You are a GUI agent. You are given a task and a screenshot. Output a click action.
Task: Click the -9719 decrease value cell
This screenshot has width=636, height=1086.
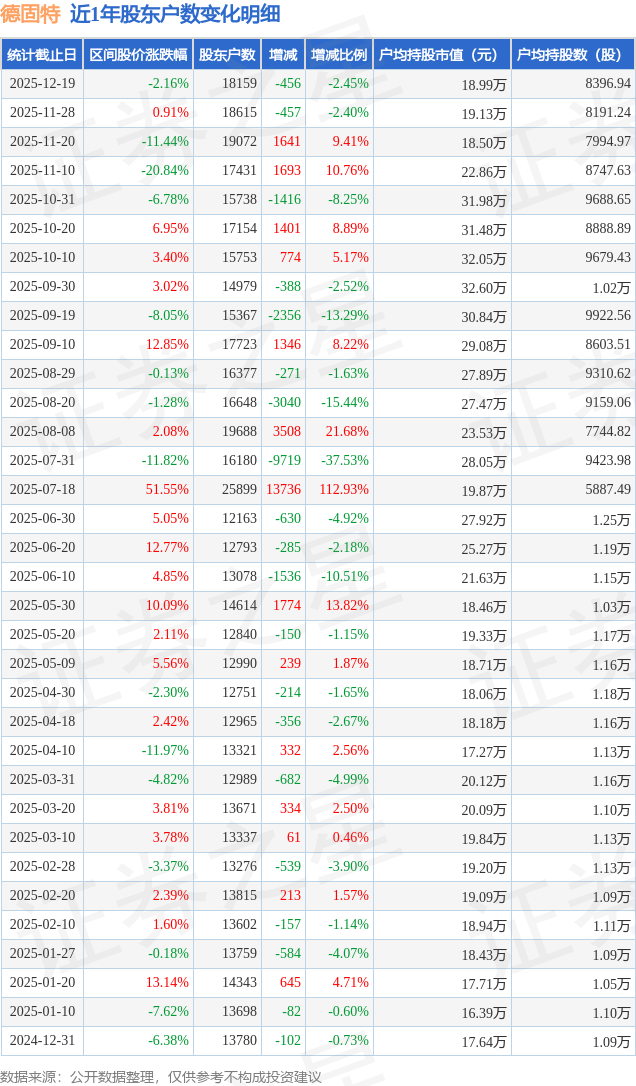284,461
